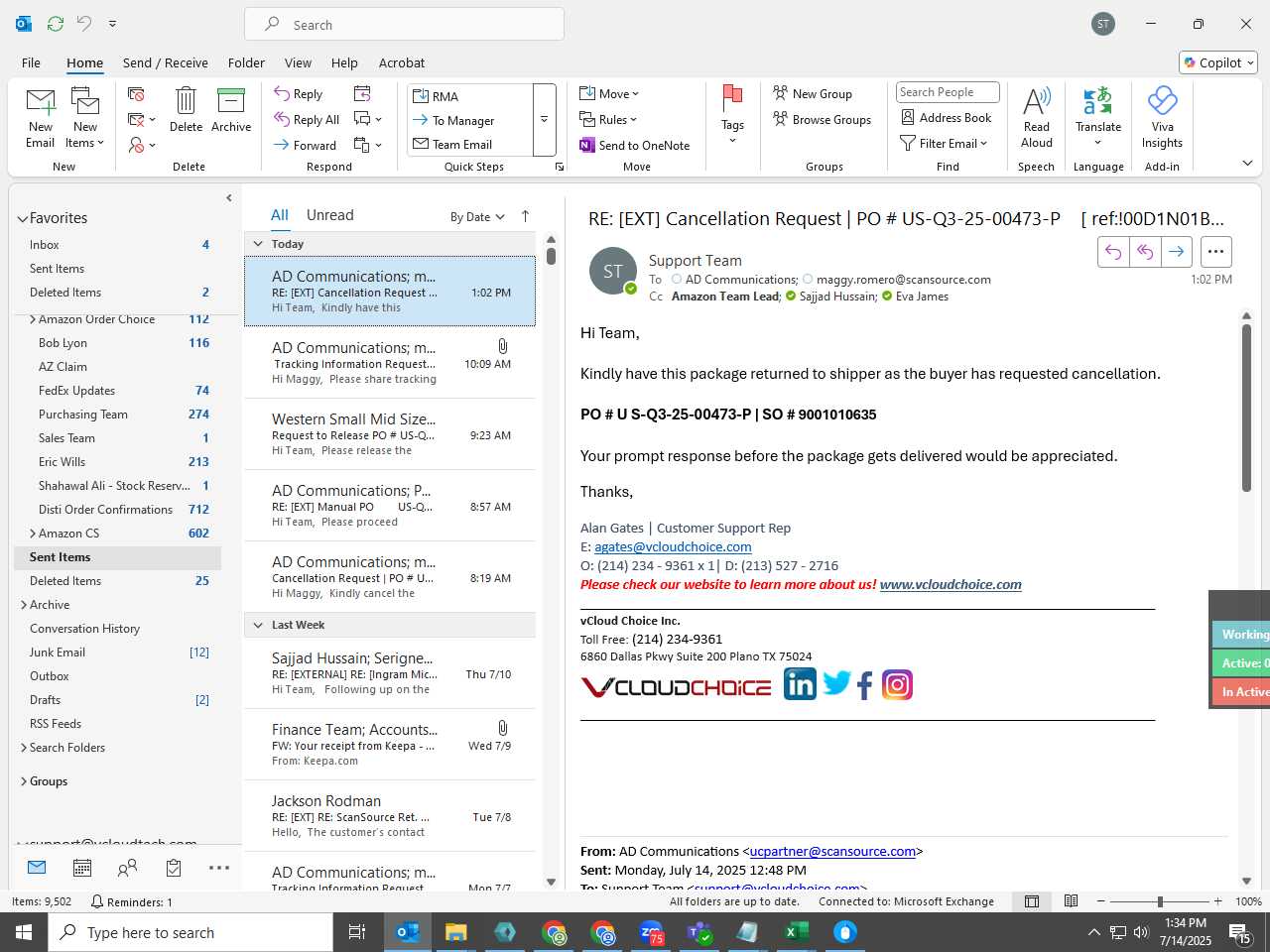Open the Tags flag button
The width and height of the screenshot is (1270, 952).
coord(732,114)
